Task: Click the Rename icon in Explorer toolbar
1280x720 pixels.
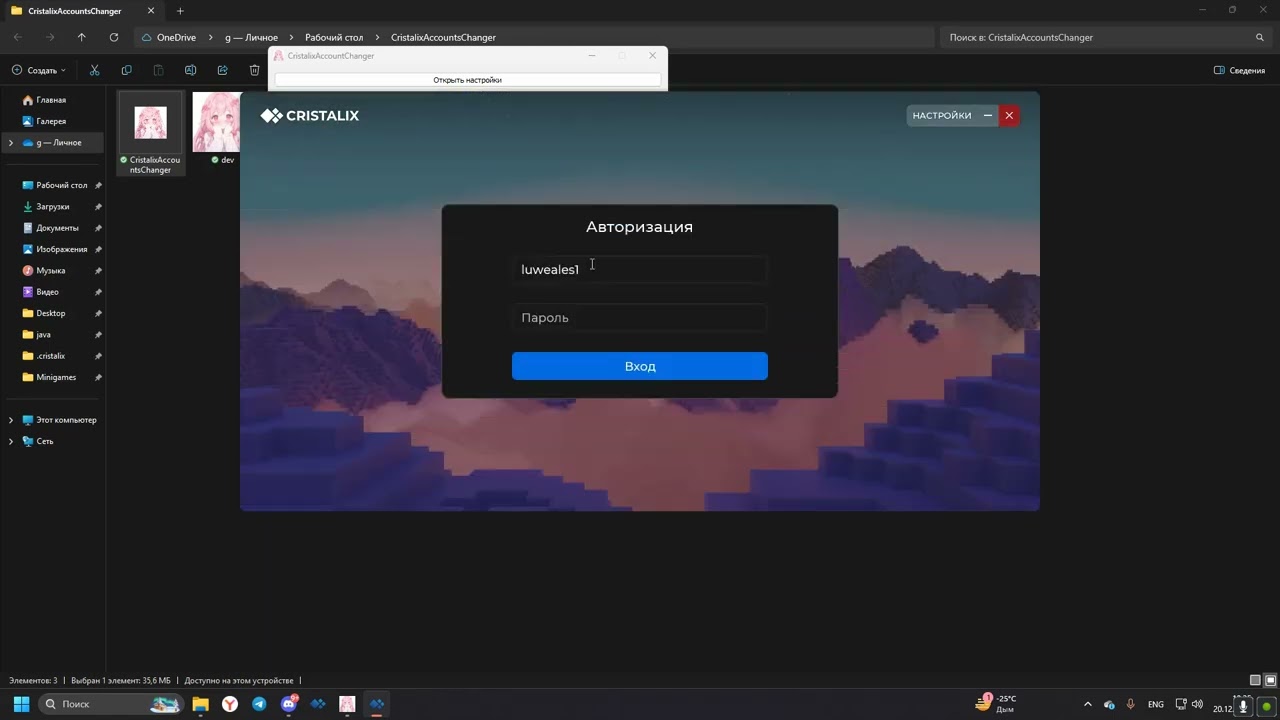Action: point(190,70)
